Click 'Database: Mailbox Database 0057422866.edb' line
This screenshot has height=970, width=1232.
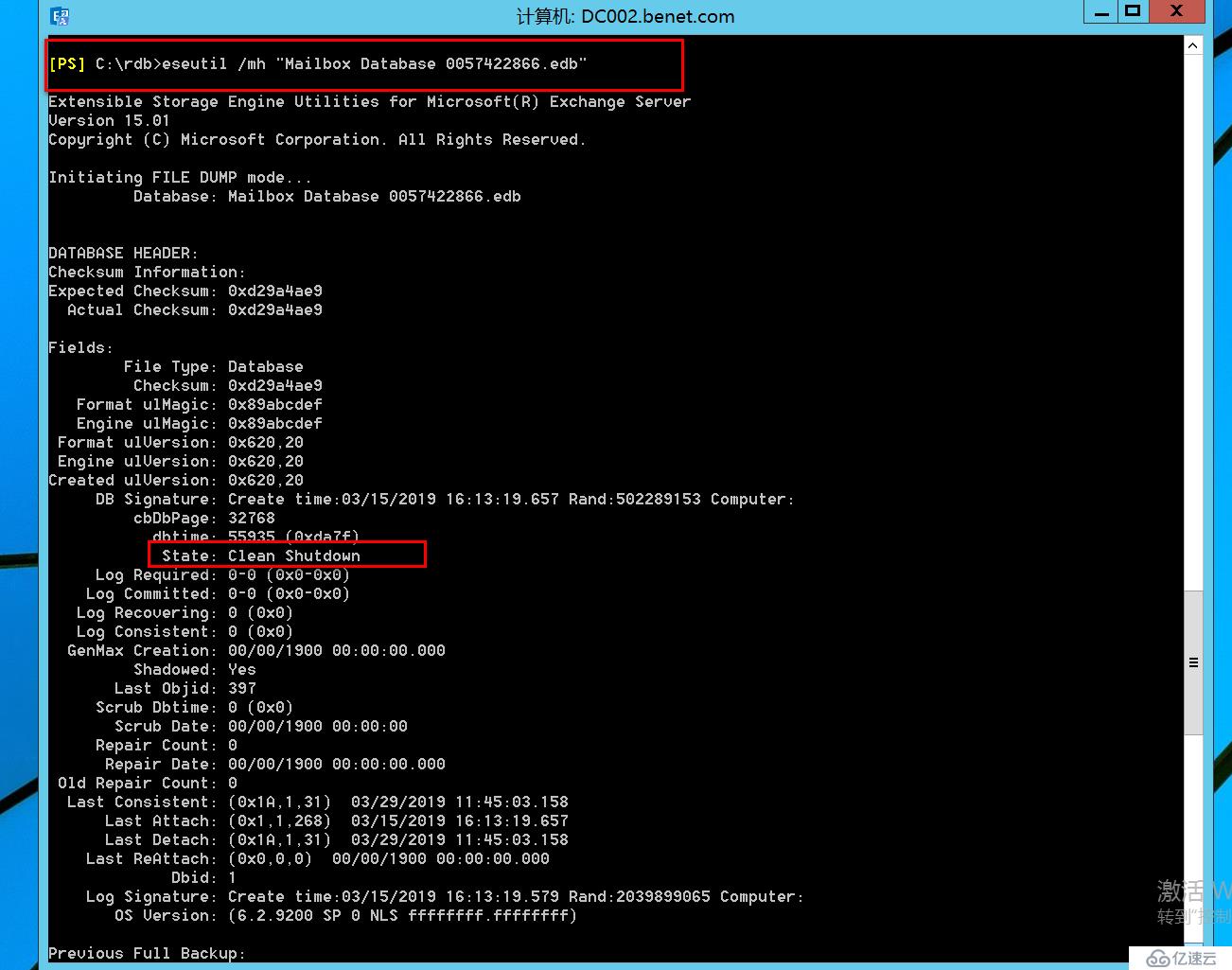click(326, 196)
